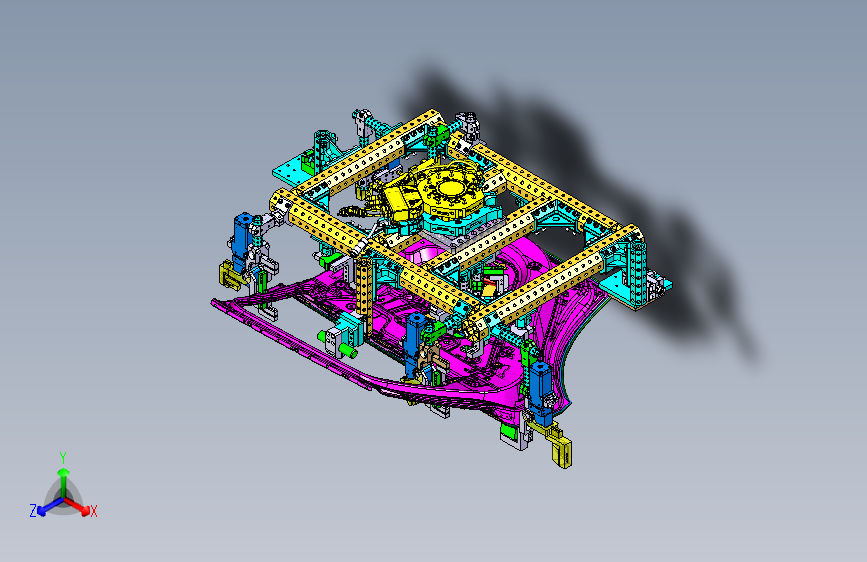867x562 pixels.
Task: Click the blue Z axis of the orientation triad
Action: (x=50, y=506)
